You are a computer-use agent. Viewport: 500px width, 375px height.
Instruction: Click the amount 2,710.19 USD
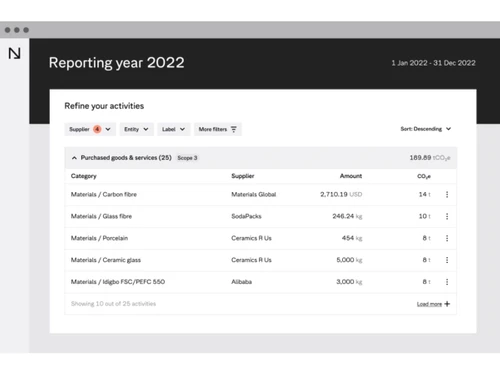coord(341,194)
